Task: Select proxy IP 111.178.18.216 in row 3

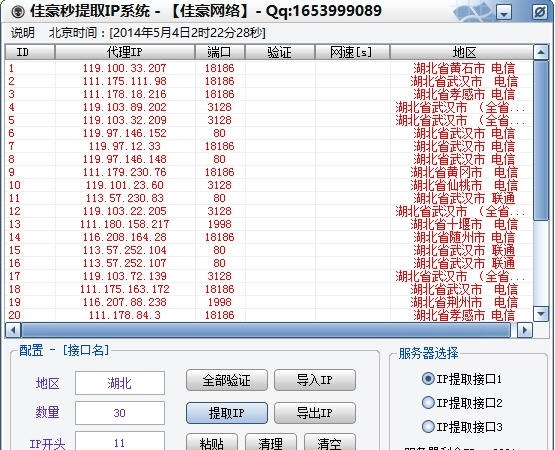Action: click(x=125, y=94)
